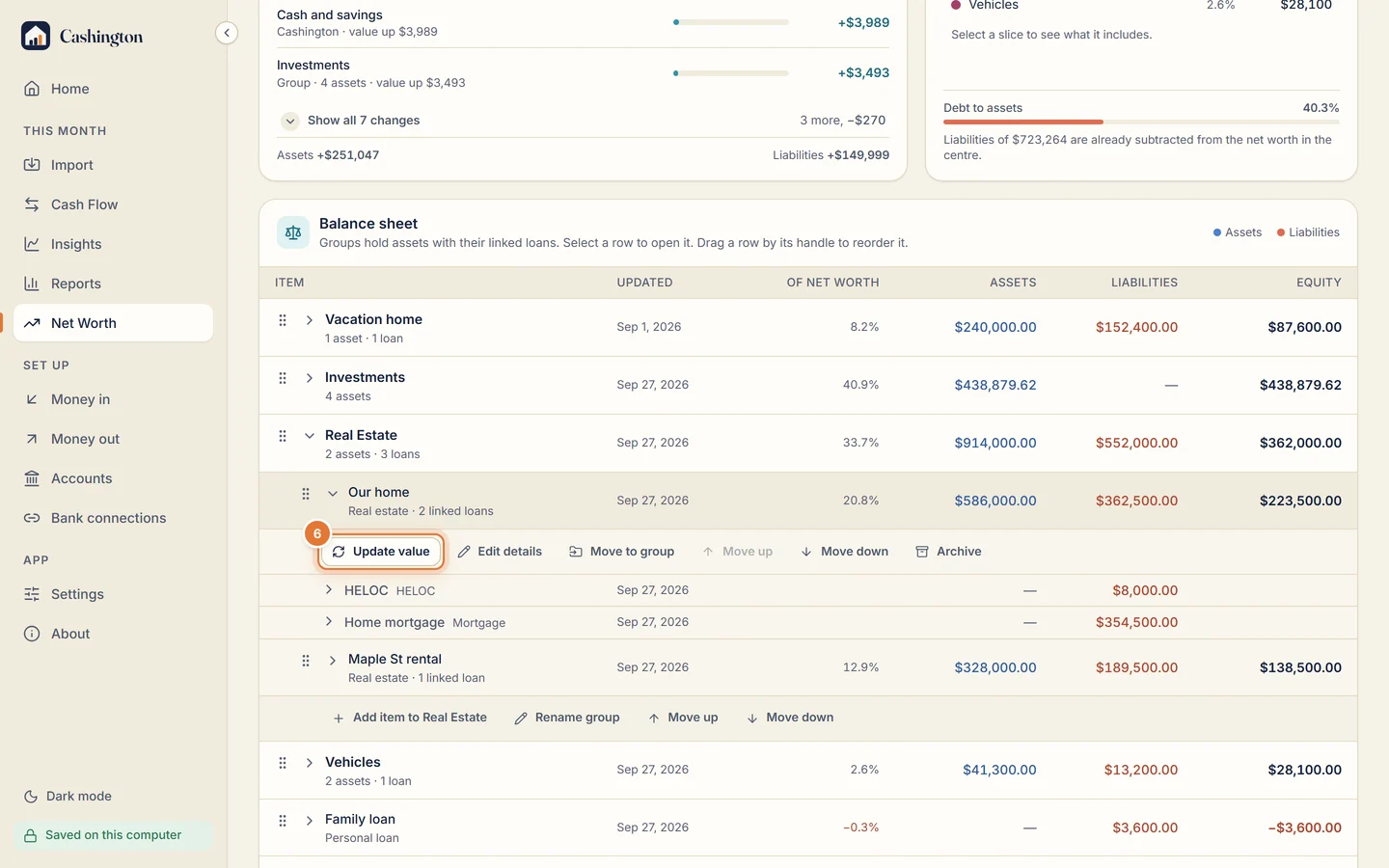Open the Insights page
This screenshot has height=868, width=1389.
pyautogui.click(x=114, y=244)
